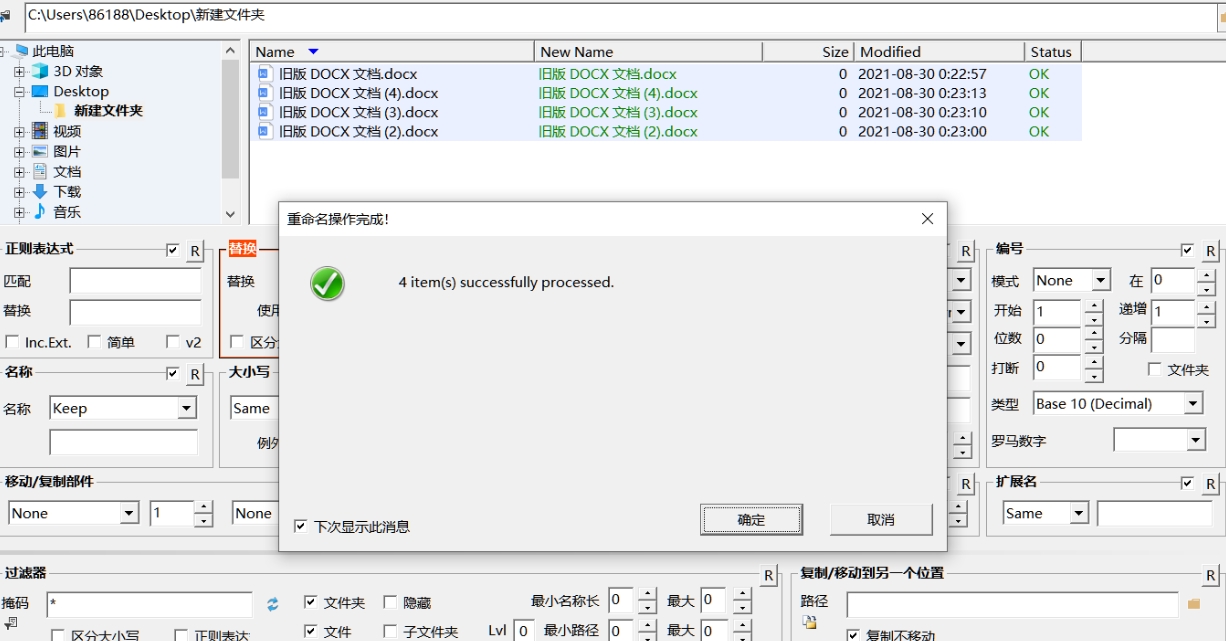Reset 正则表达式 panel with R button
This screenshot has width=1226, height=641.
coord(195,251)
